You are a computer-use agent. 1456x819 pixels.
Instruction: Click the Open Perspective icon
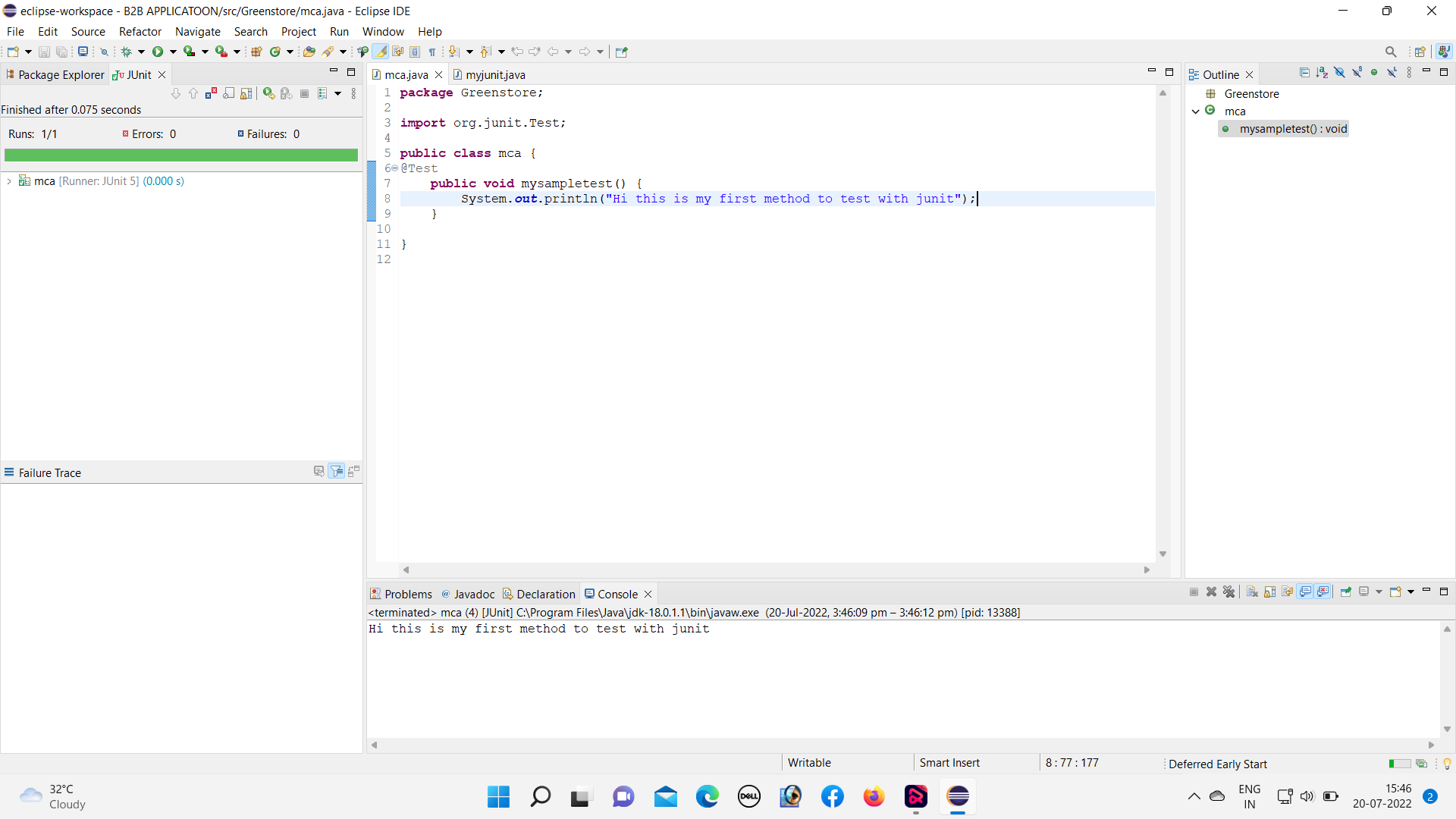[1420, 52]
